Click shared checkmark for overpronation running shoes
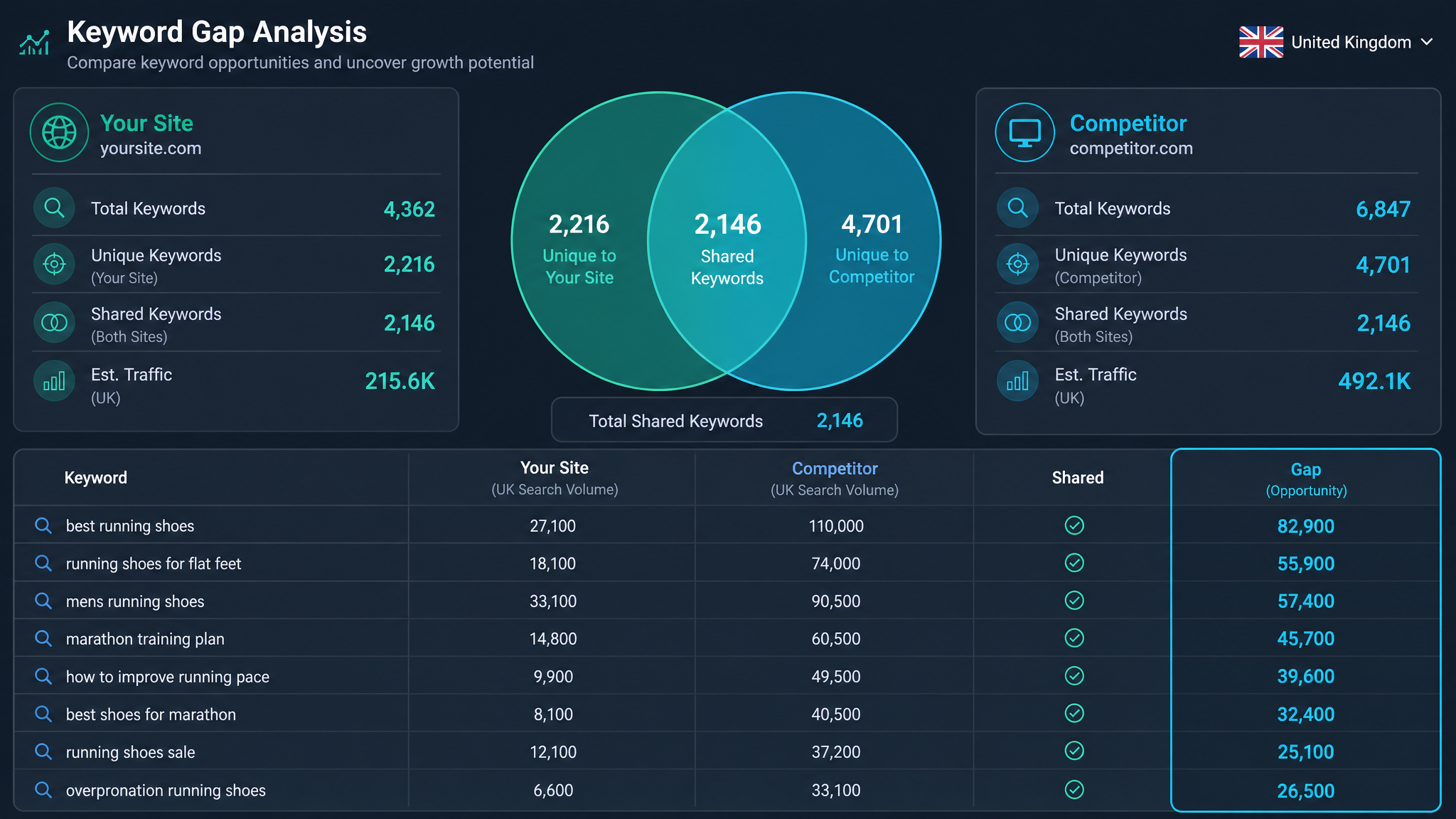This screenshot has width=1456, height=819. [1074, 789]
